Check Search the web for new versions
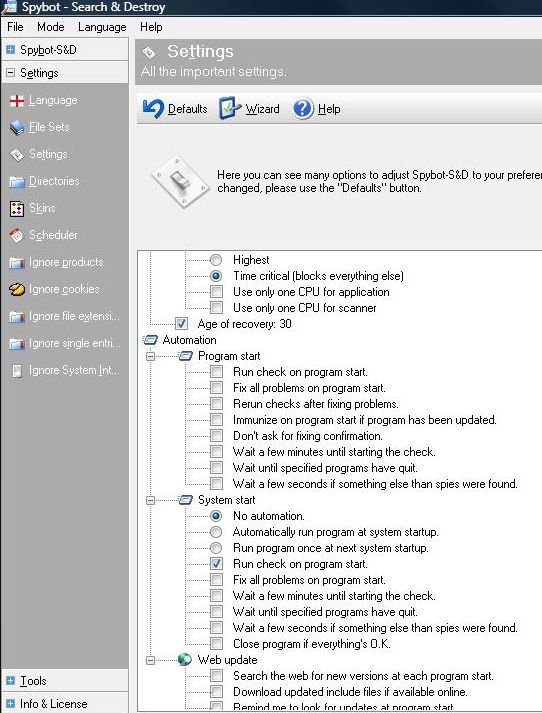The height and width of the screenshot is (713, 542). 216,675
